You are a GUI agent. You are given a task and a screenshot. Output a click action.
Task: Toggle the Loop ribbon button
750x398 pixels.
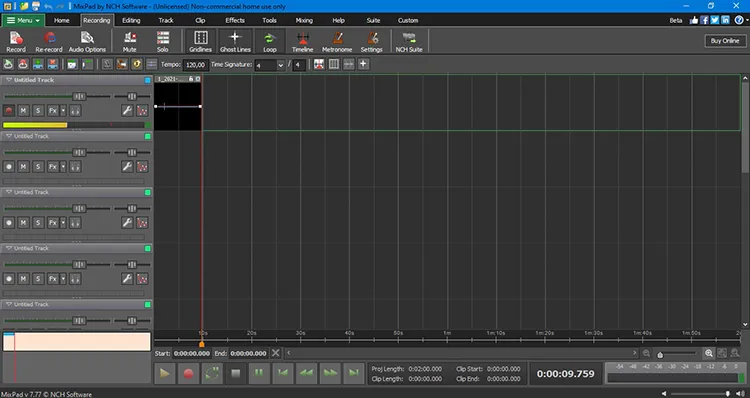270,41
